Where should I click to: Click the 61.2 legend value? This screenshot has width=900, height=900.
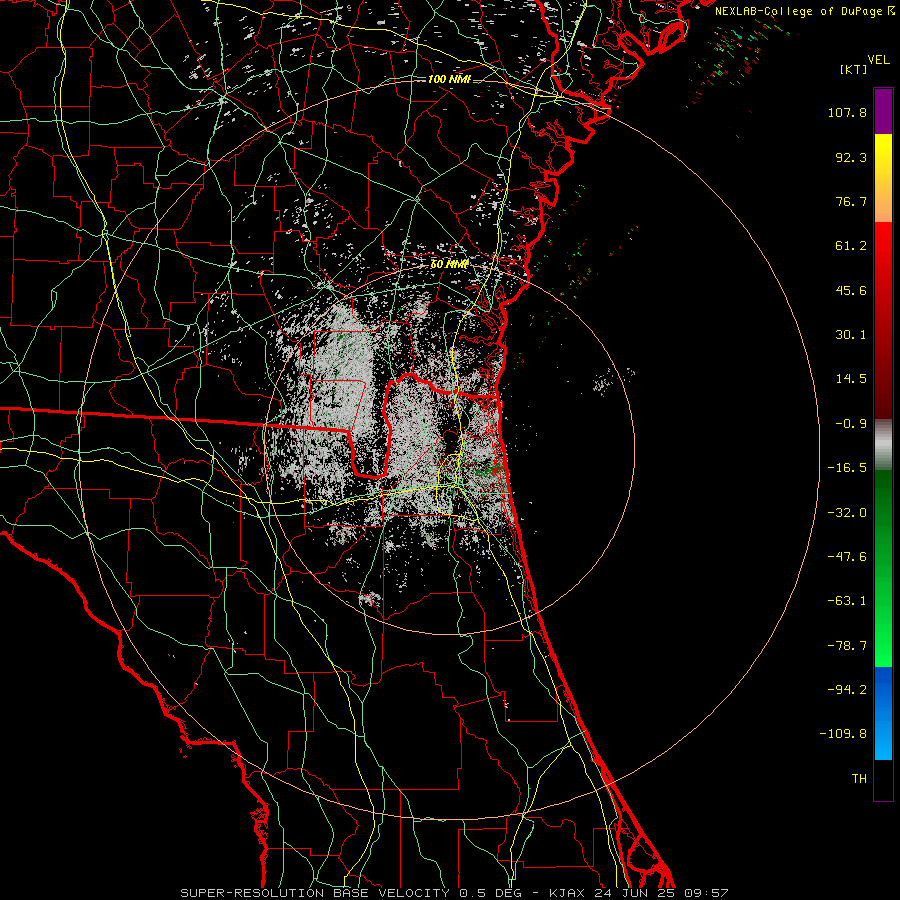[851, 246]
